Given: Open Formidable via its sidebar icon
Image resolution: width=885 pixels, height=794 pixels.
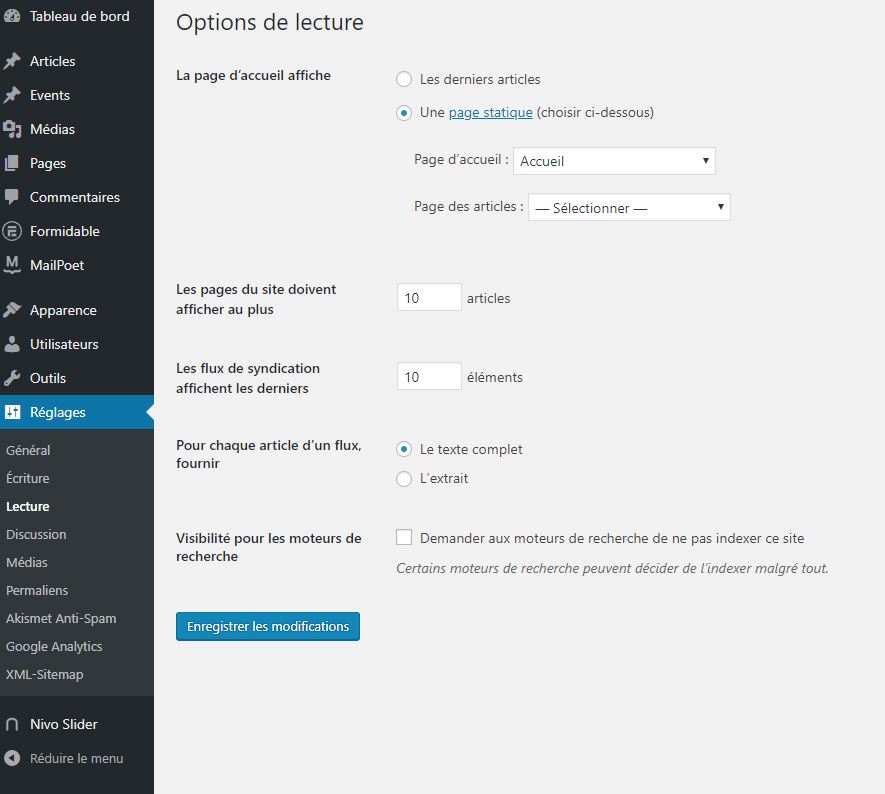Looking at the screenshot, I should (12, 231).
